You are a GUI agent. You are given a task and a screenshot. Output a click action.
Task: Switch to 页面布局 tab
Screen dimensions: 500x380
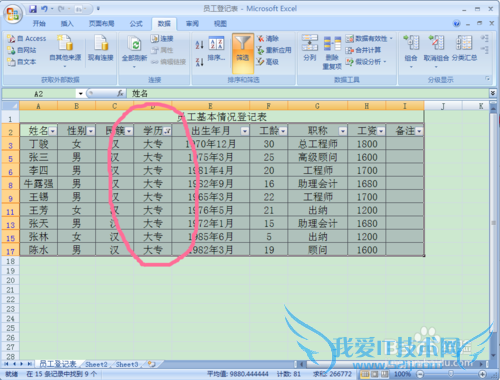[x=102, y=23]
